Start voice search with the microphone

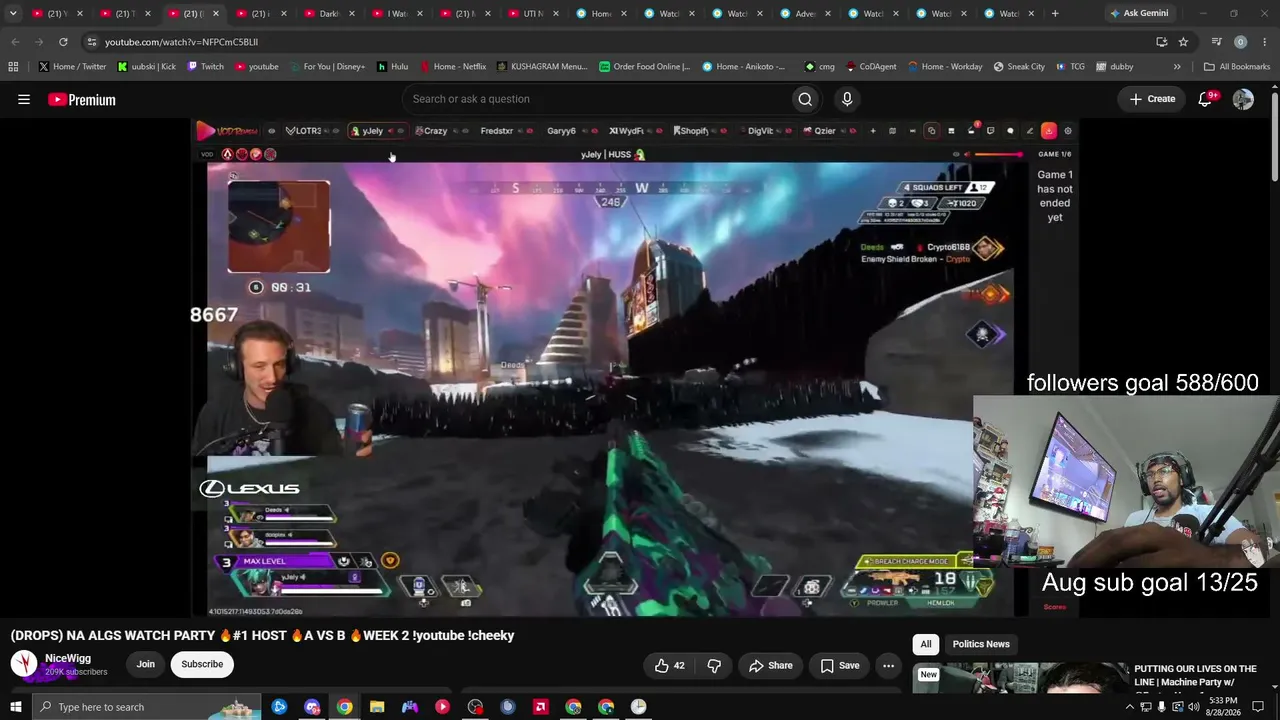tap(847, 99)
